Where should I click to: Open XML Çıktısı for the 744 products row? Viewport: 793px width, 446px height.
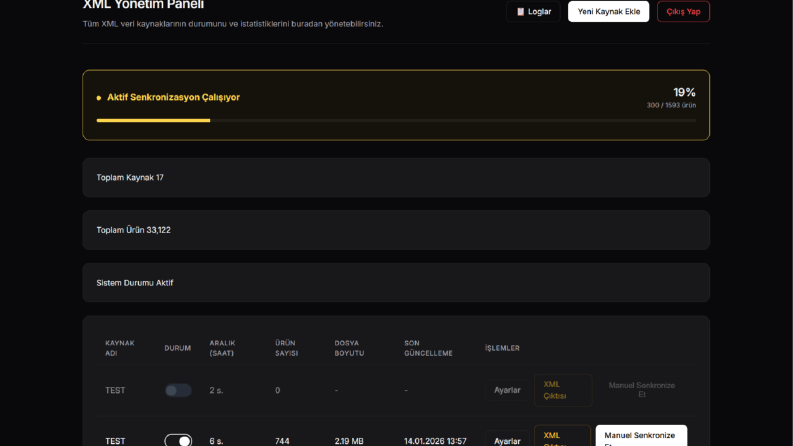coord(563,437)
